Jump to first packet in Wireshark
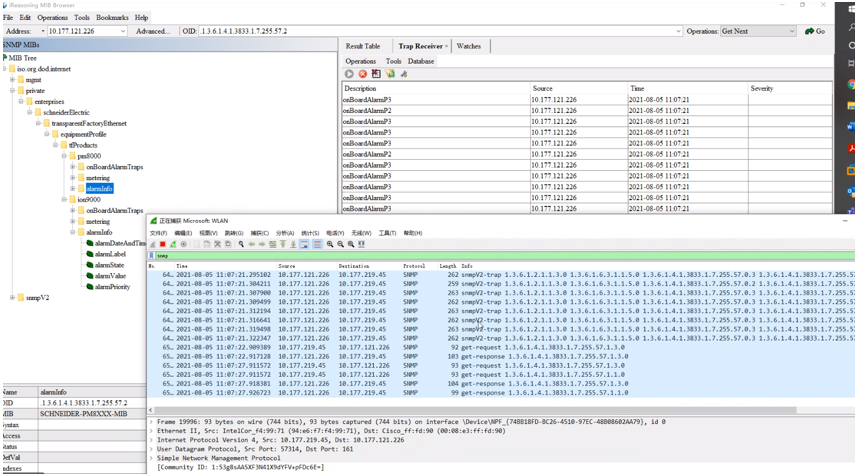This screenshot has height=474, width=861. tap(283, 244)
